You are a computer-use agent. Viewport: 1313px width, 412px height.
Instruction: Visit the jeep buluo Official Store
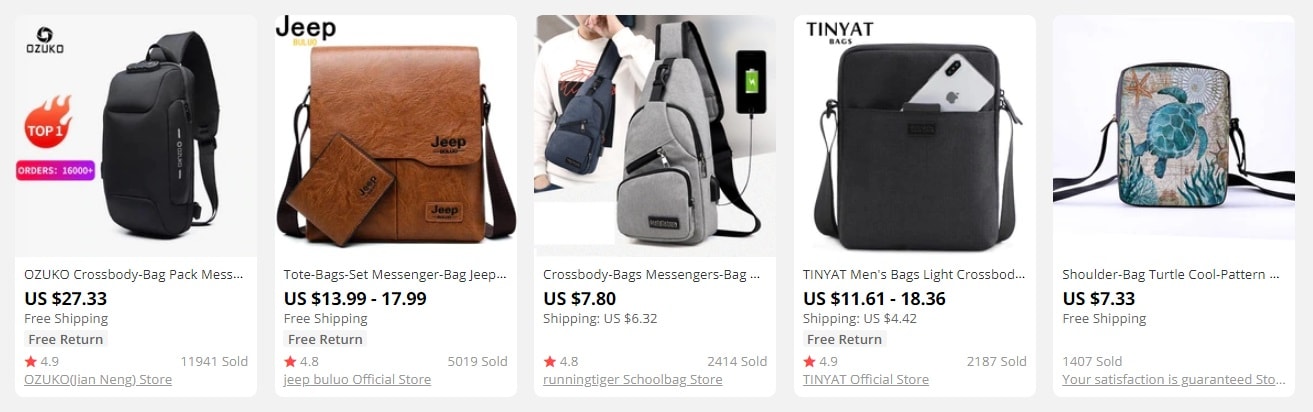357,380
